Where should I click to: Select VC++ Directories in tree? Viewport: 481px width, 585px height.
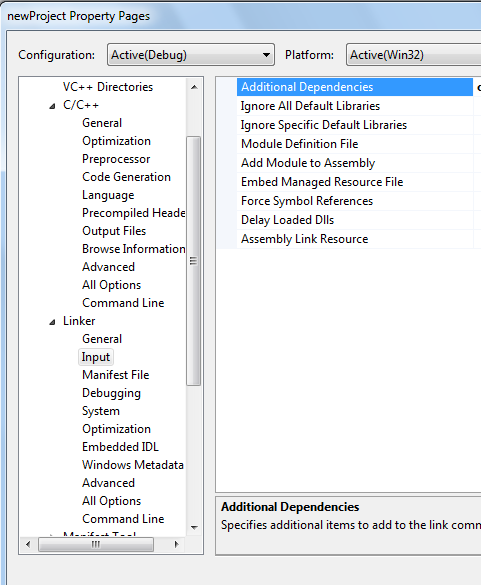[x=108, y=87]
